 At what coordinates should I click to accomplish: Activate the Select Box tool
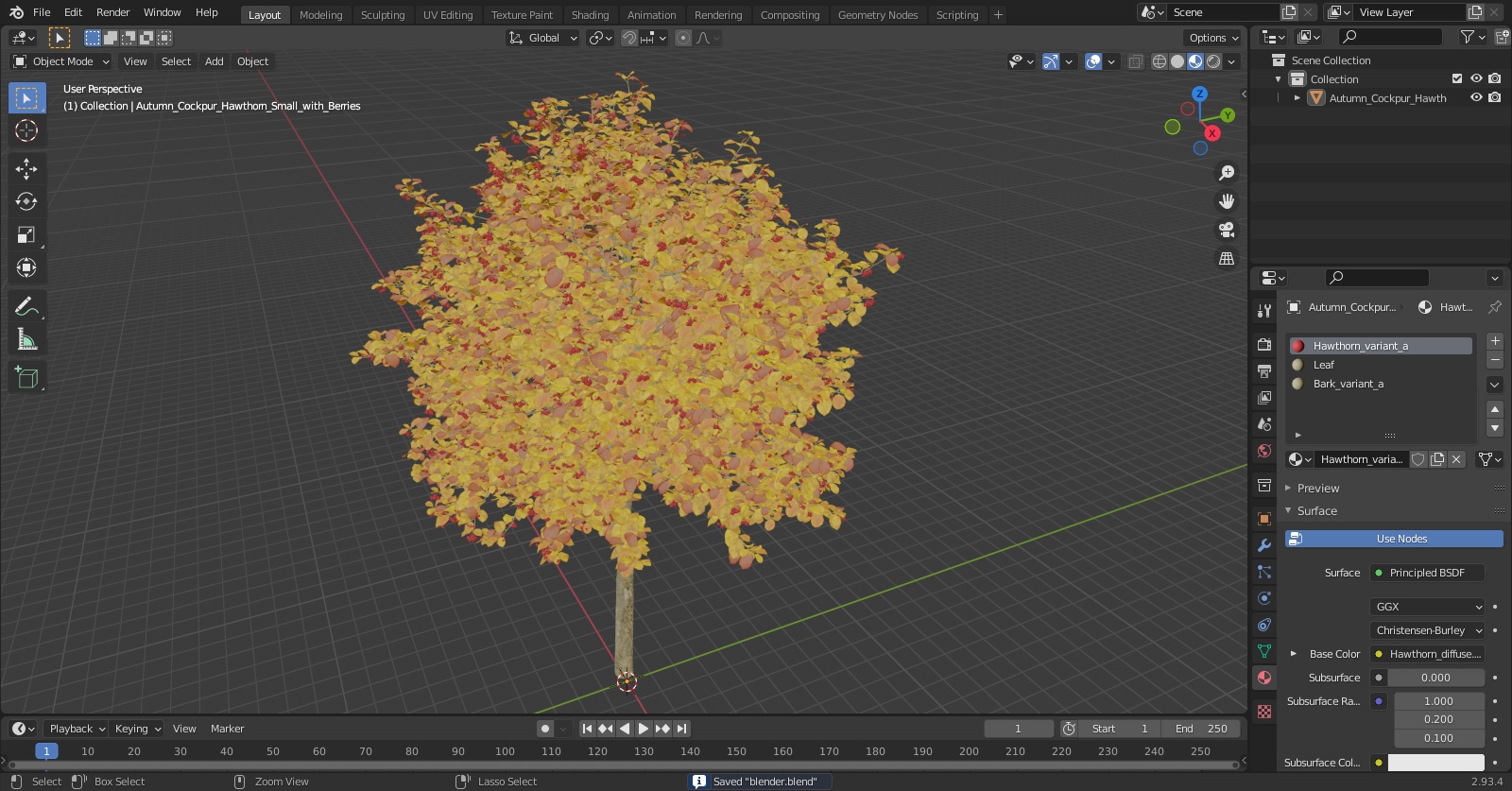click(26, 98)
